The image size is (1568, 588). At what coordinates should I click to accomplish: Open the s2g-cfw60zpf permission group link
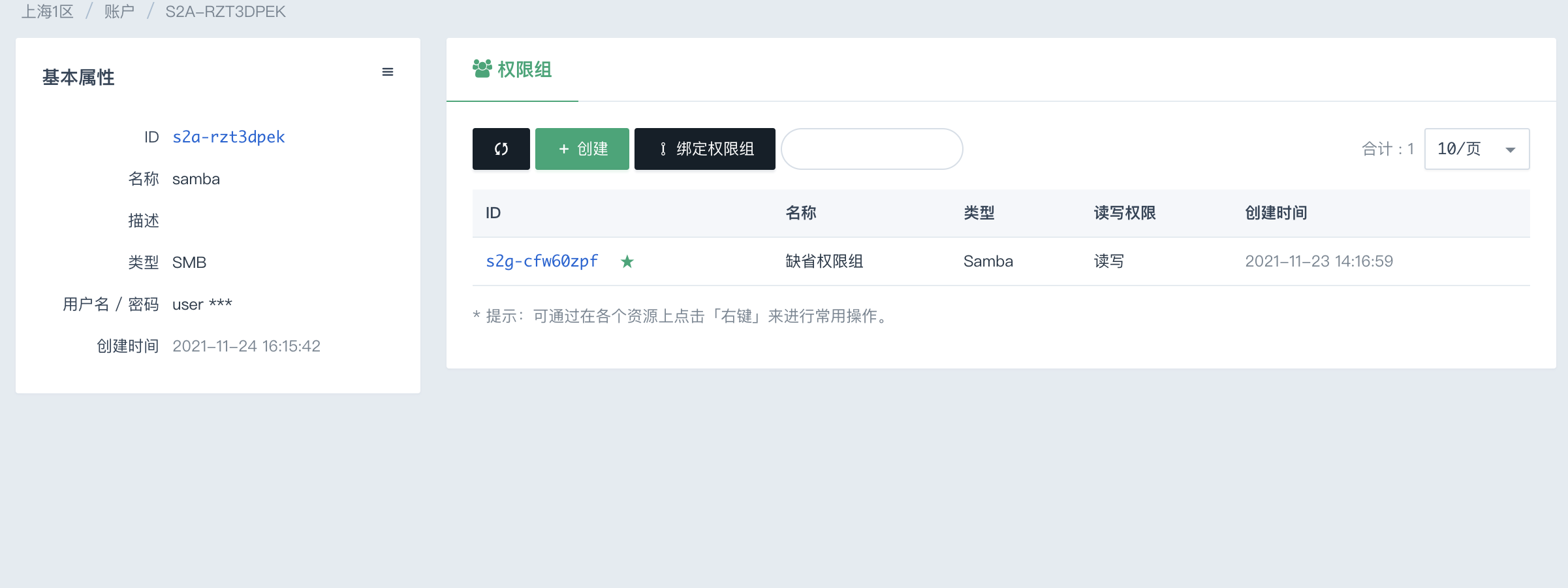point(541,261)
